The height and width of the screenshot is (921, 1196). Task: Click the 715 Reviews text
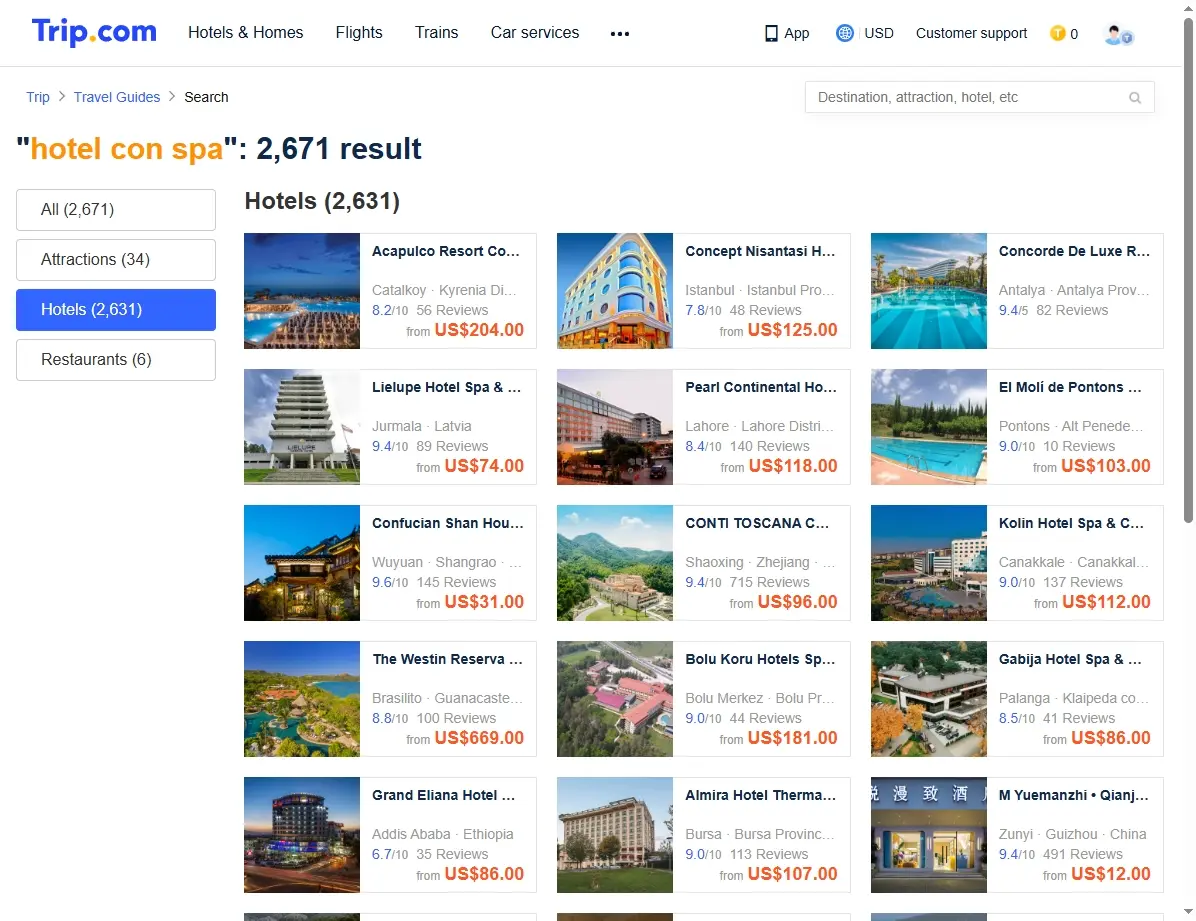[x=770, y=582]
